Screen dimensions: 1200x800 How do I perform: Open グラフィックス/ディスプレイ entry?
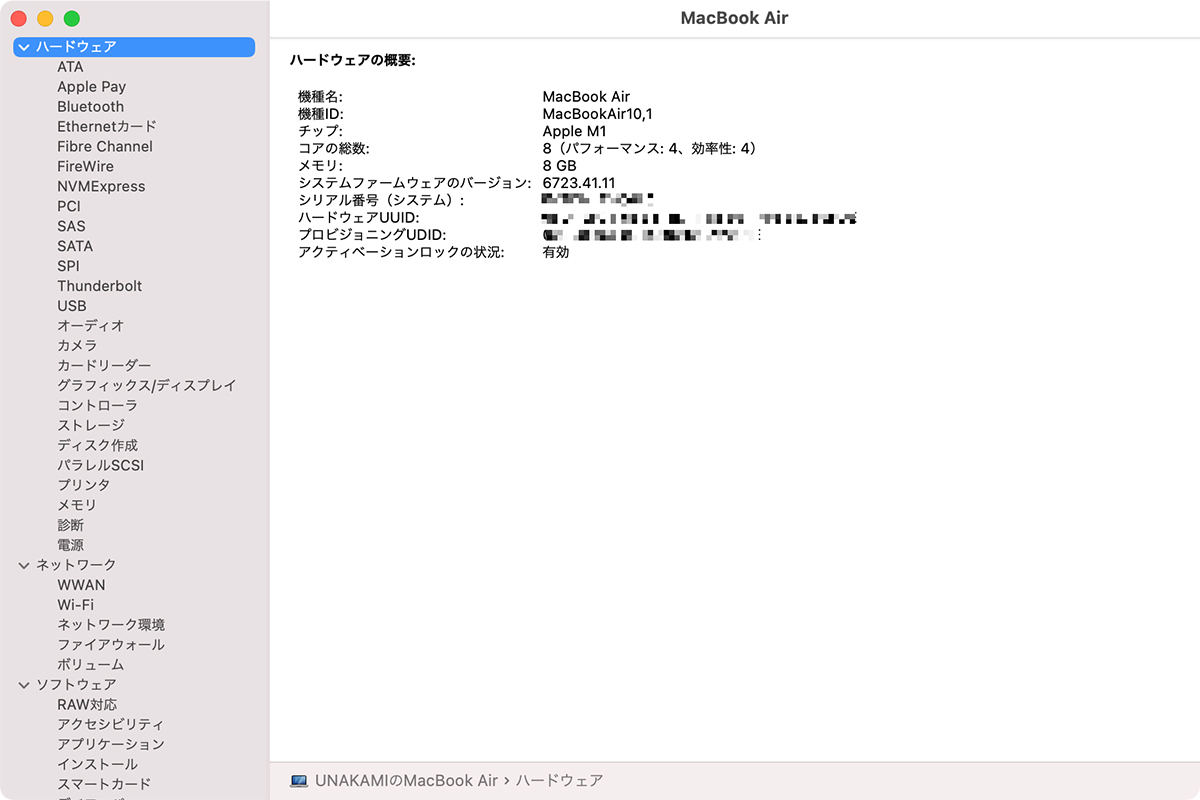[147, 386]
